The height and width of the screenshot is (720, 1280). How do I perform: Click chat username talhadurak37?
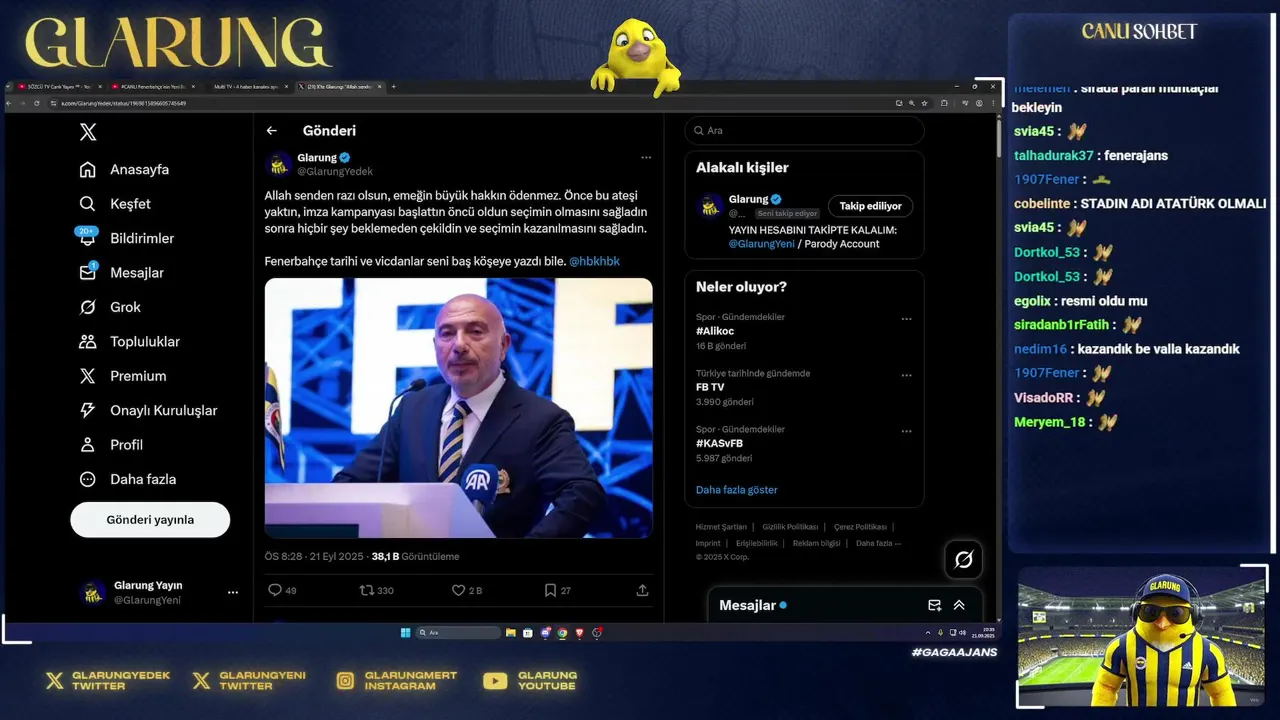[x=1054, y=156]
